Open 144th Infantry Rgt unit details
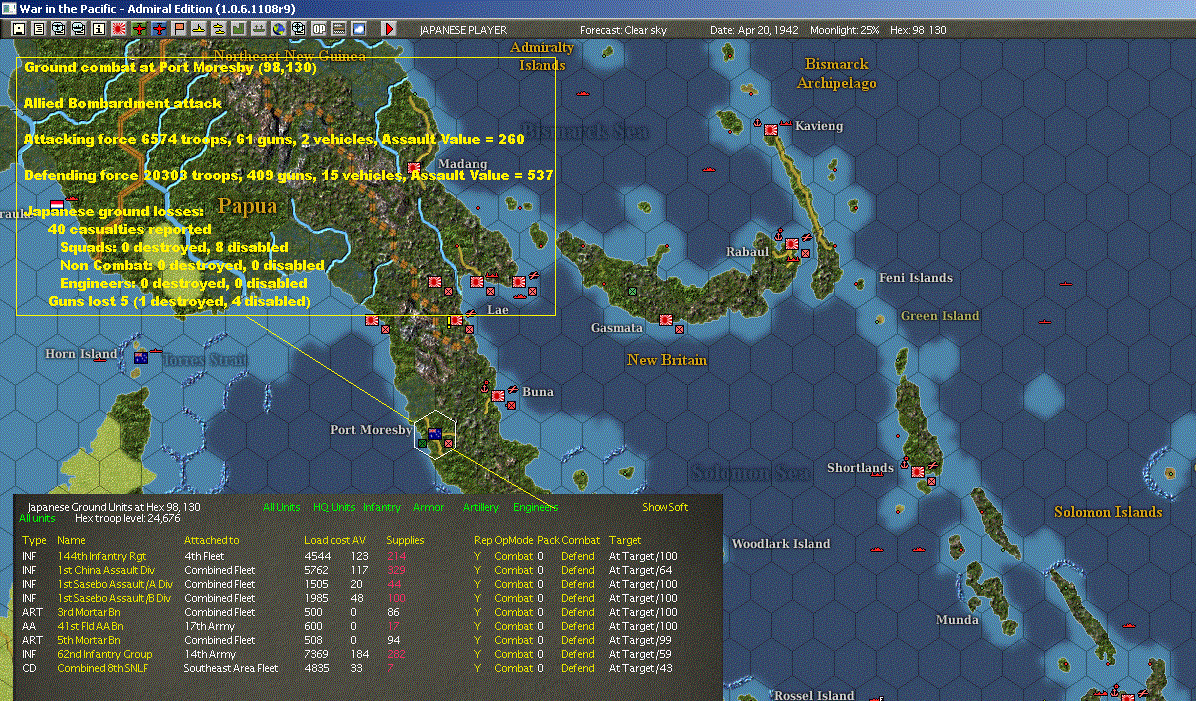Image resolution: width=1196 pixels, height=701 pixels. pyautogui.click(x=101, y=556)
